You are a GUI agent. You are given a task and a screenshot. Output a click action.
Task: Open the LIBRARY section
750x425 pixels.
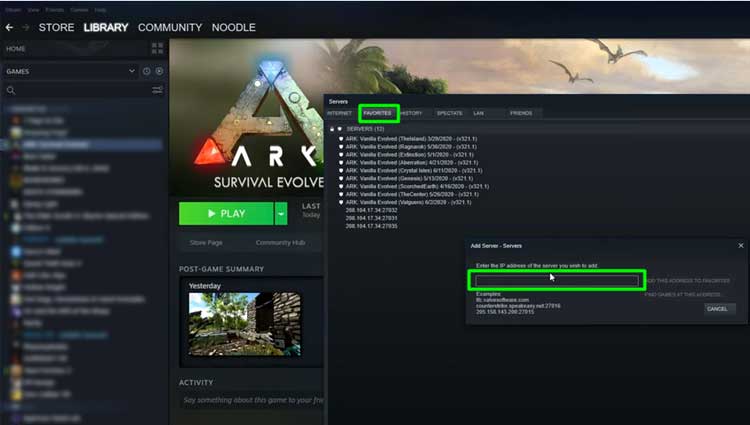(106, 28)
